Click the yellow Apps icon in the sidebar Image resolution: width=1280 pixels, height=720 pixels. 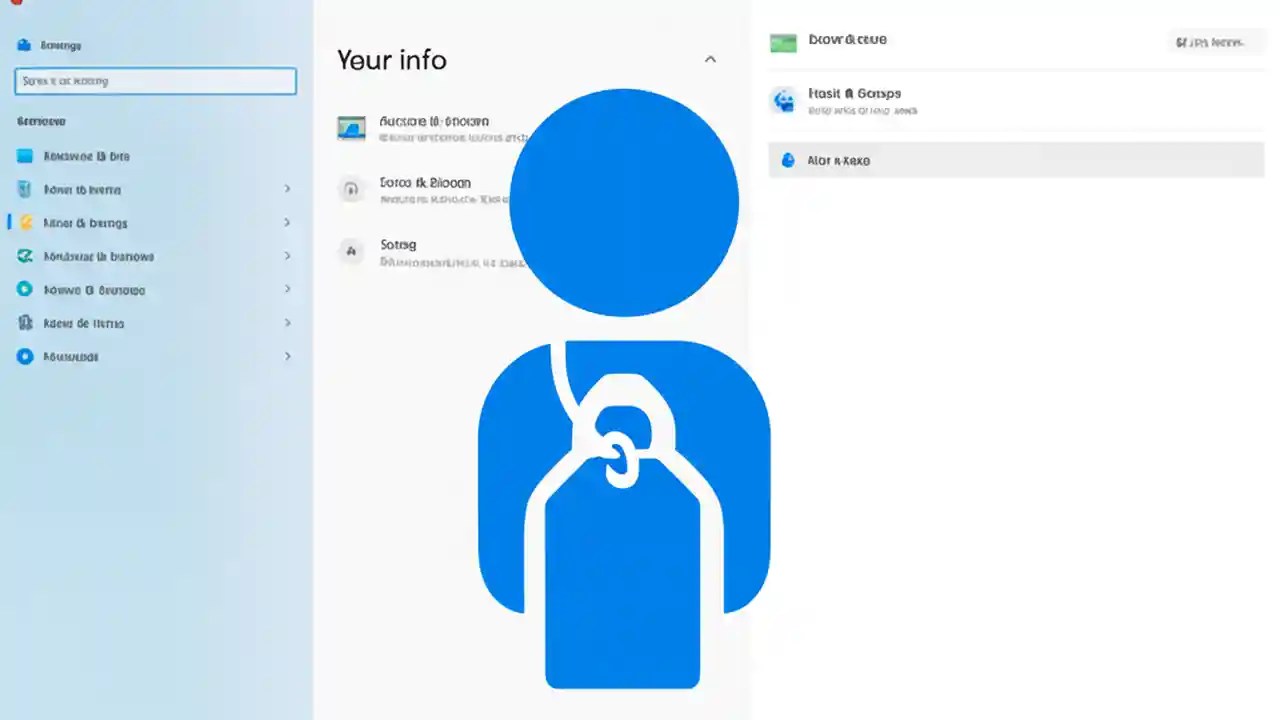pyautogui.click(x=24, y=223)
